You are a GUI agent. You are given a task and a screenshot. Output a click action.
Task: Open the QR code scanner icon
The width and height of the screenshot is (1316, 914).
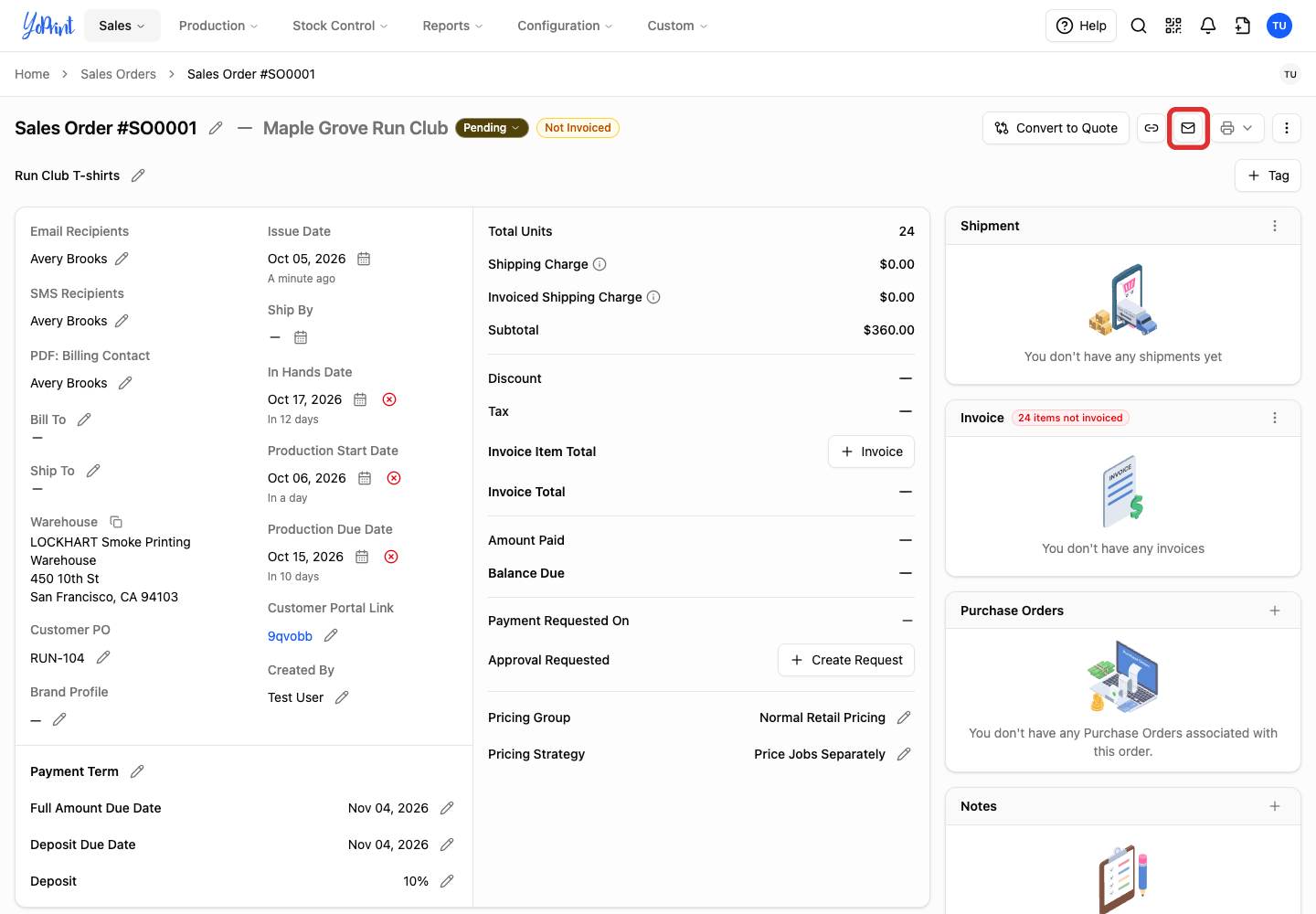pyautogui.click(x=1173, y=26)
